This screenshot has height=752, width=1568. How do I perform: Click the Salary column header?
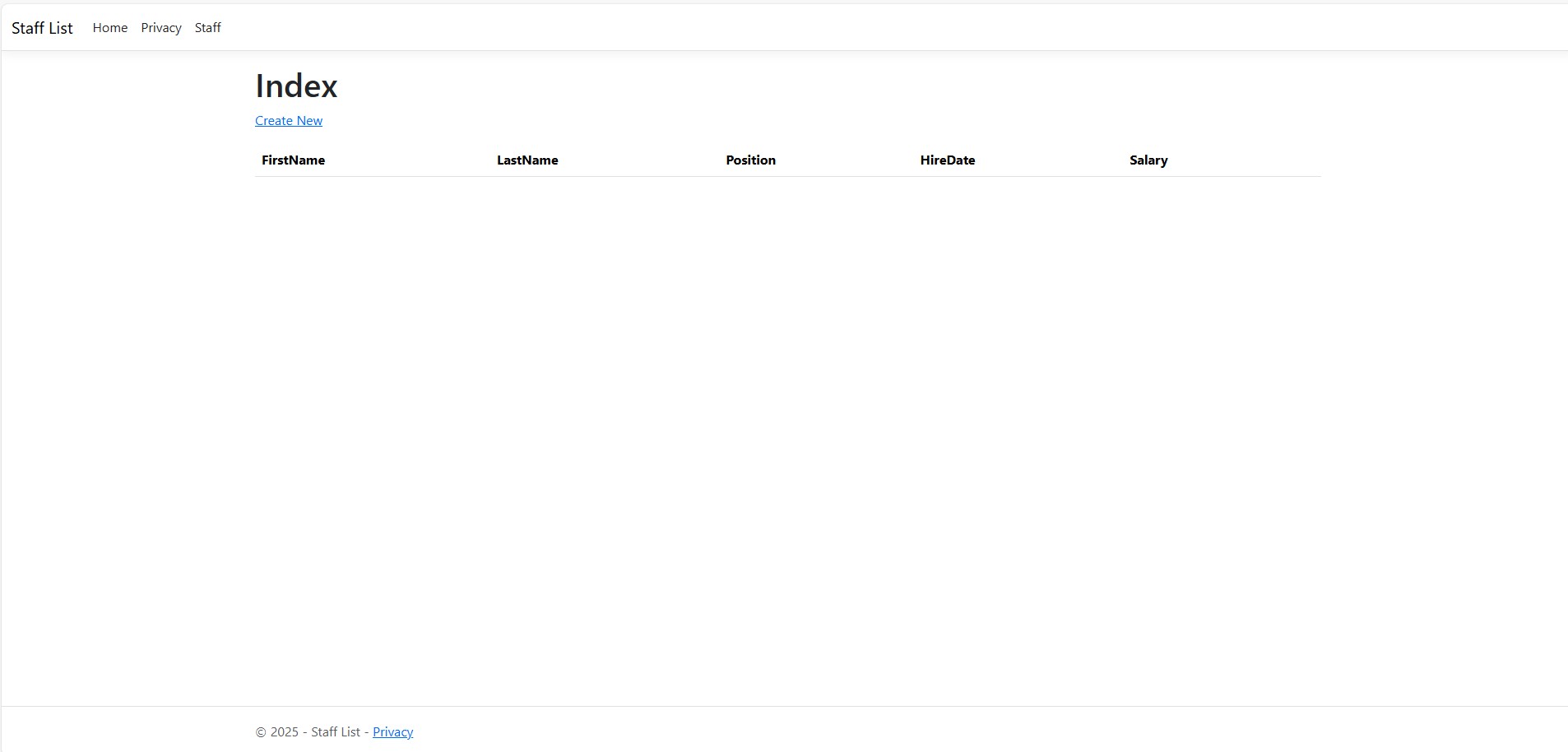pyautogui.click(x=1148, y=160)
